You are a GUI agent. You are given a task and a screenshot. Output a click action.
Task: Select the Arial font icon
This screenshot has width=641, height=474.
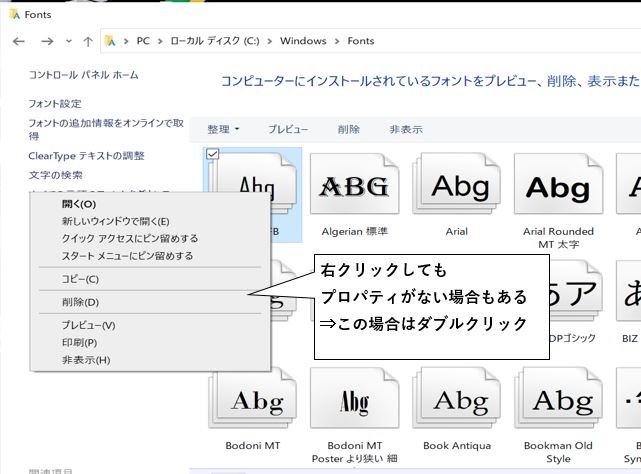[457, 186]
